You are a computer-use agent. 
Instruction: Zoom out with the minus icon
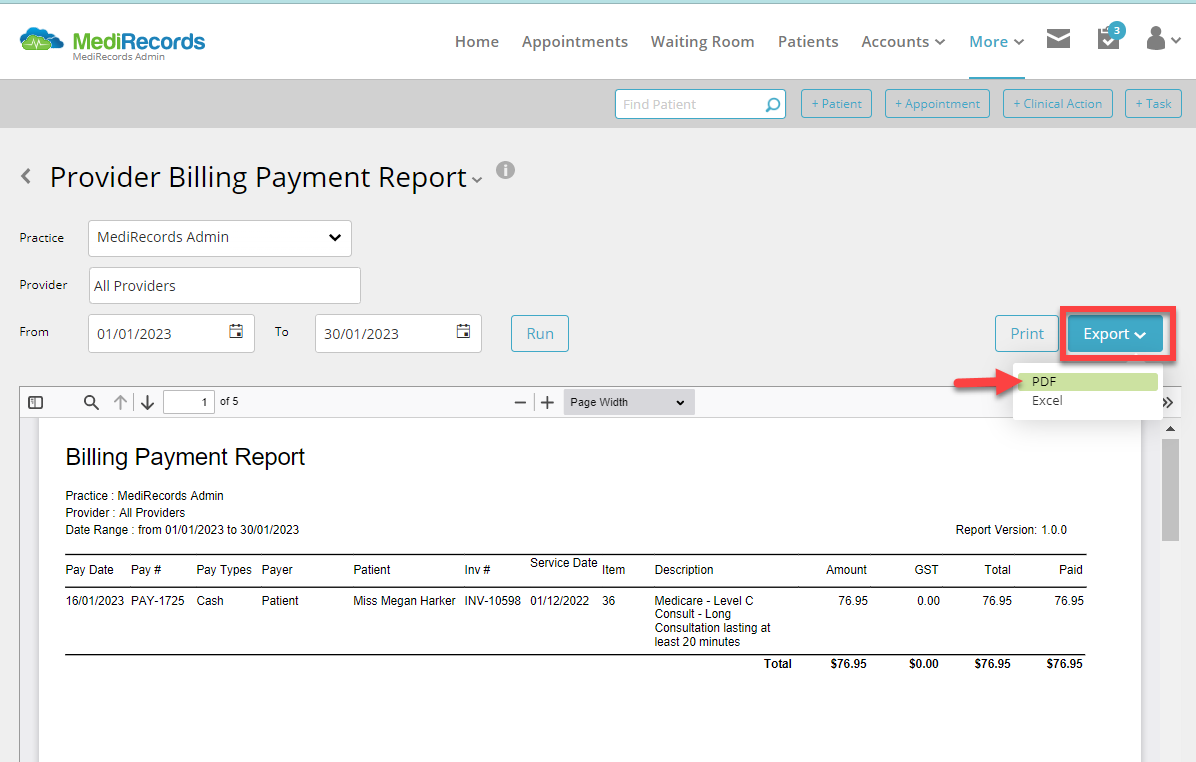tap(520, 402)
